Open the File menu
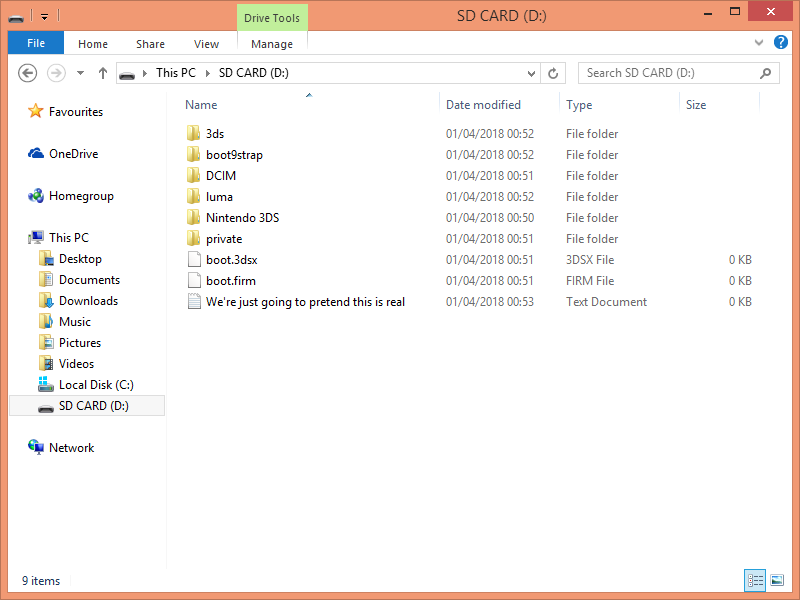The height and width of the screenshot is (600, 800). [36, 43]
